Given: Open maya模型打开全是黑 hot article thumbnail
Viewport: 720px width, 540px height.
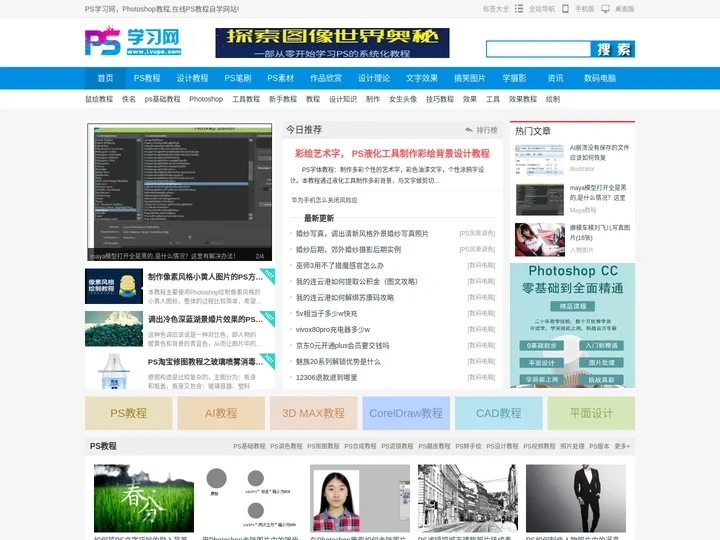Looking at the screenshot, I should [540, 200].
